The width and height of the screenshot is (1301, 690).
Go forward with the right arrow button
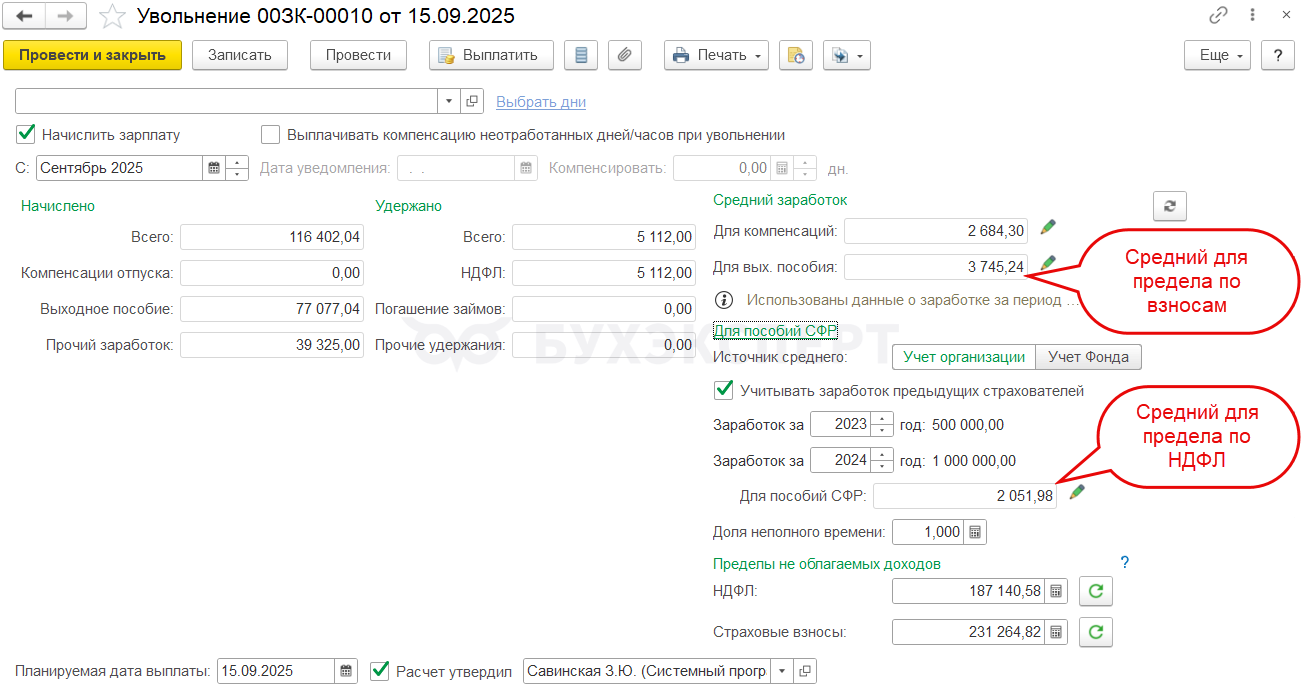click(x=66, y=16)
